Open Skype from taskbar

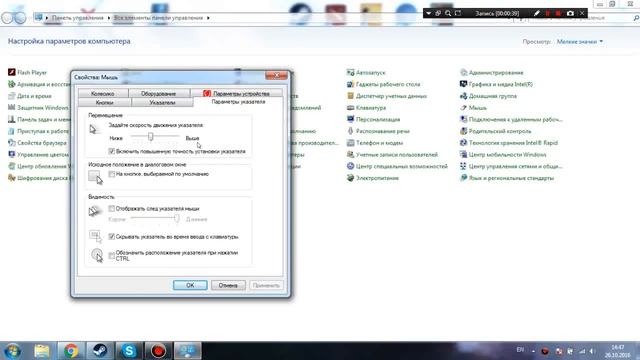pos(129,351)
